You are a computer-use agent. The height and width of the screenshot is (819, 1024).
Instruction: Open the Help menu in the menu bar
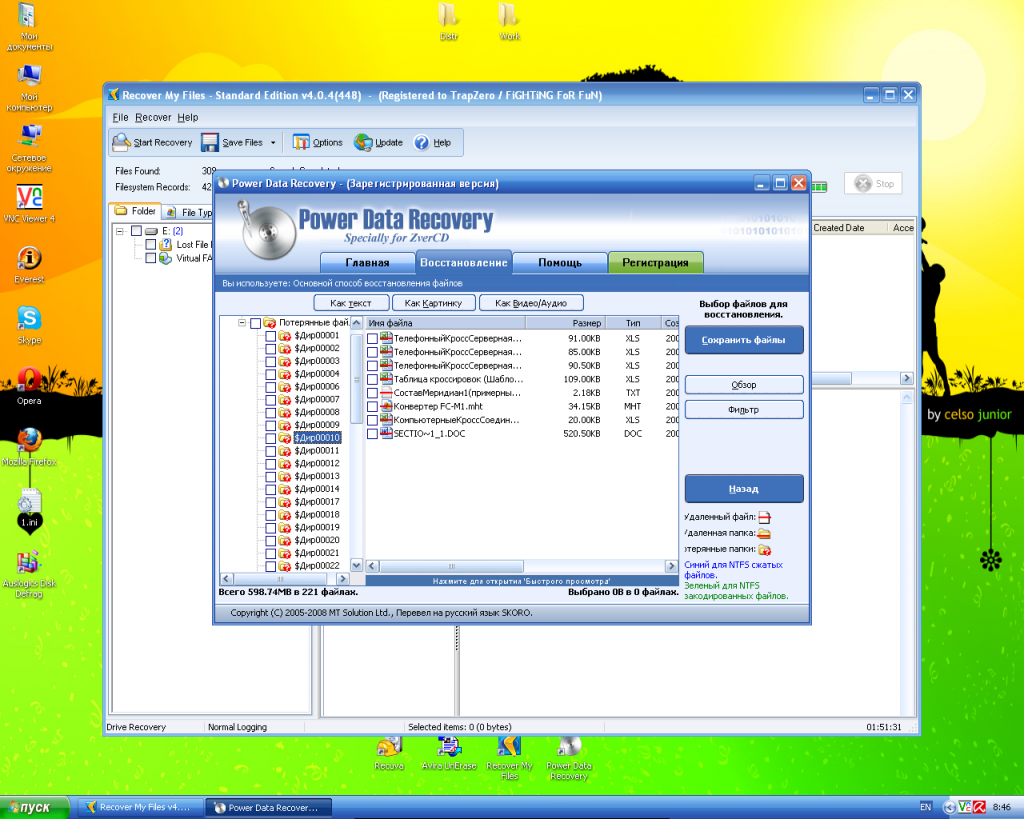click(187, 118)
